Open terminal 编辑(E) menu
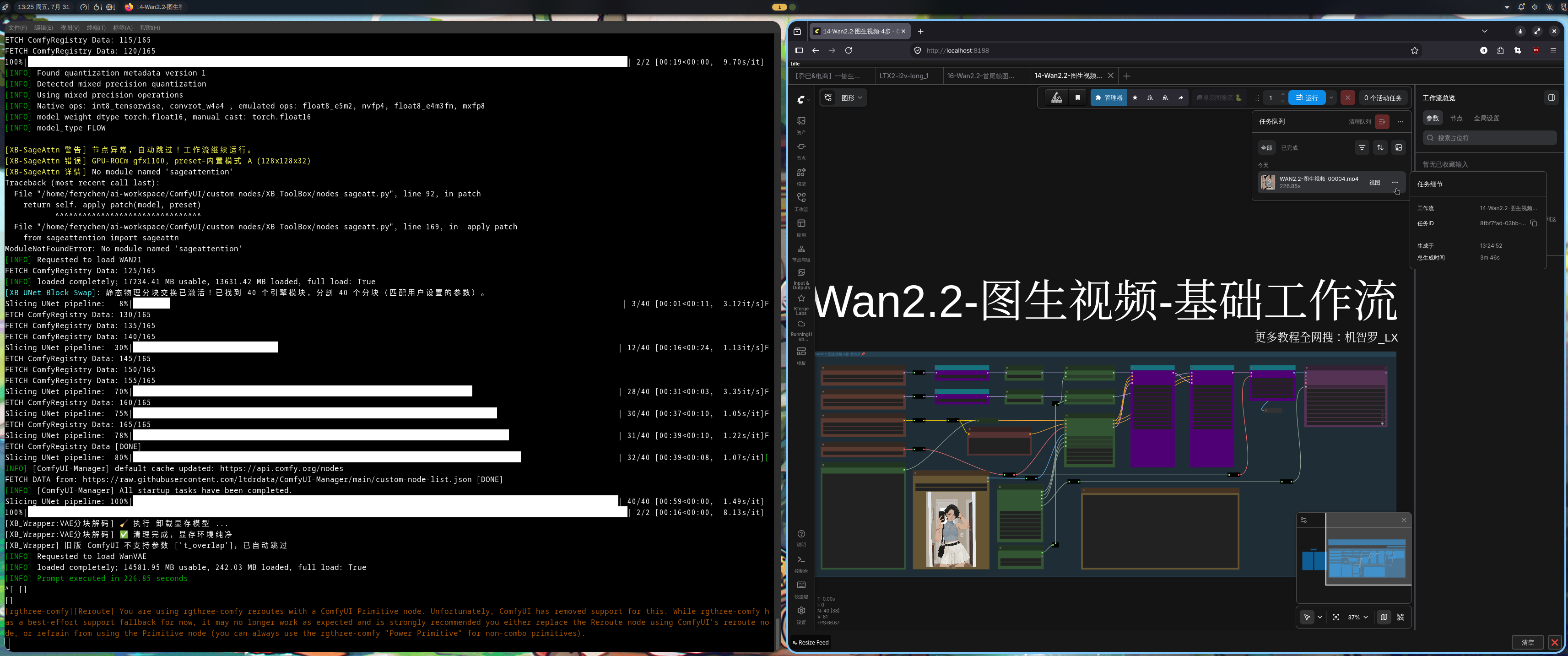Screen dimensions: 1568x656 coord(43,27)
